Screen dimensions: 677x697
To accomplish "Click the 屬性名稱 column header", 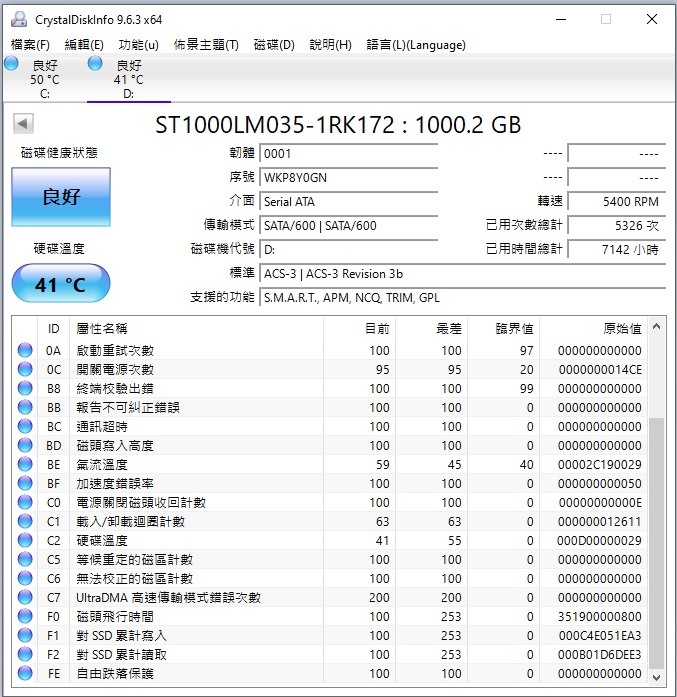I will pyautogui.click(x=196, y=329).
